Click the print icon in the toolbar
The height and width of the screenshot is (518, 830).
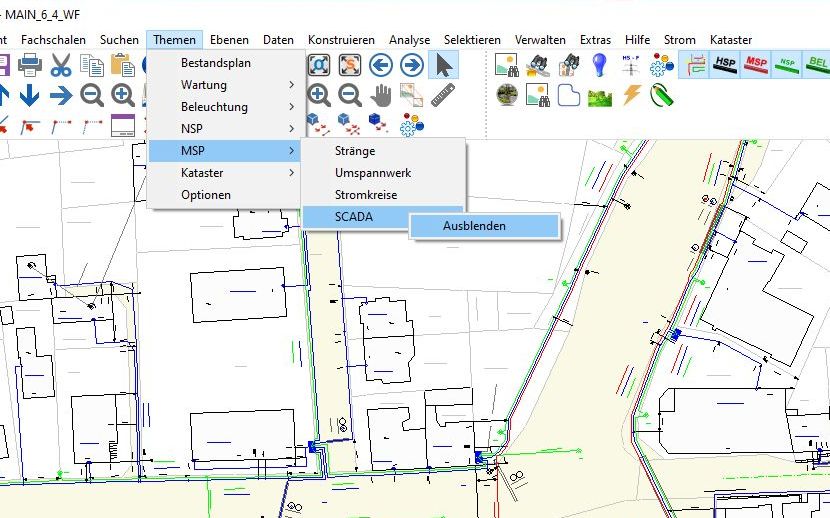tap(30, 66)
